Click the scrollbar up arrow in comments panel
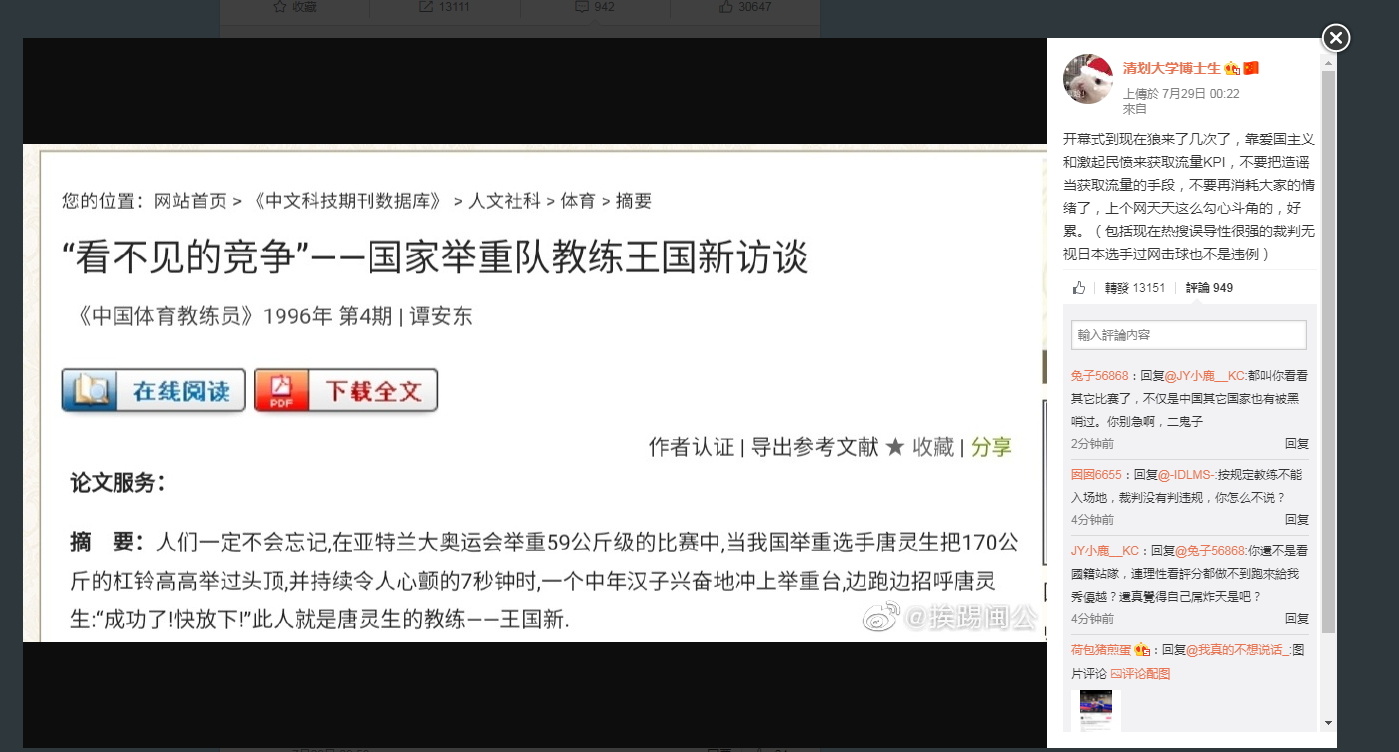 1329,62
